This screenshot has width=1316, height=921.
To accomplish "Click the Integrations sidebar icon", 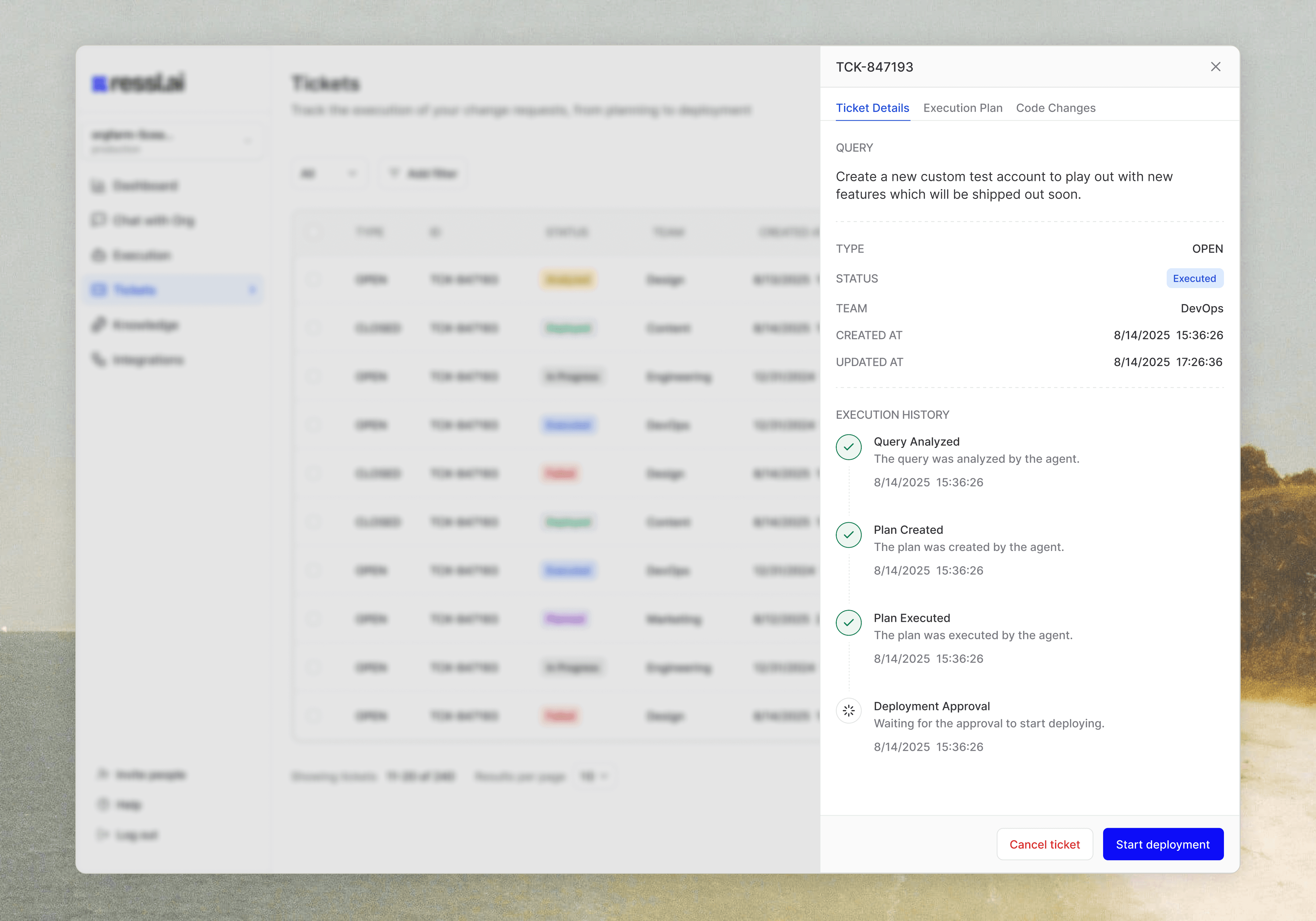I will pyautogui.click(x=99, y=360).
